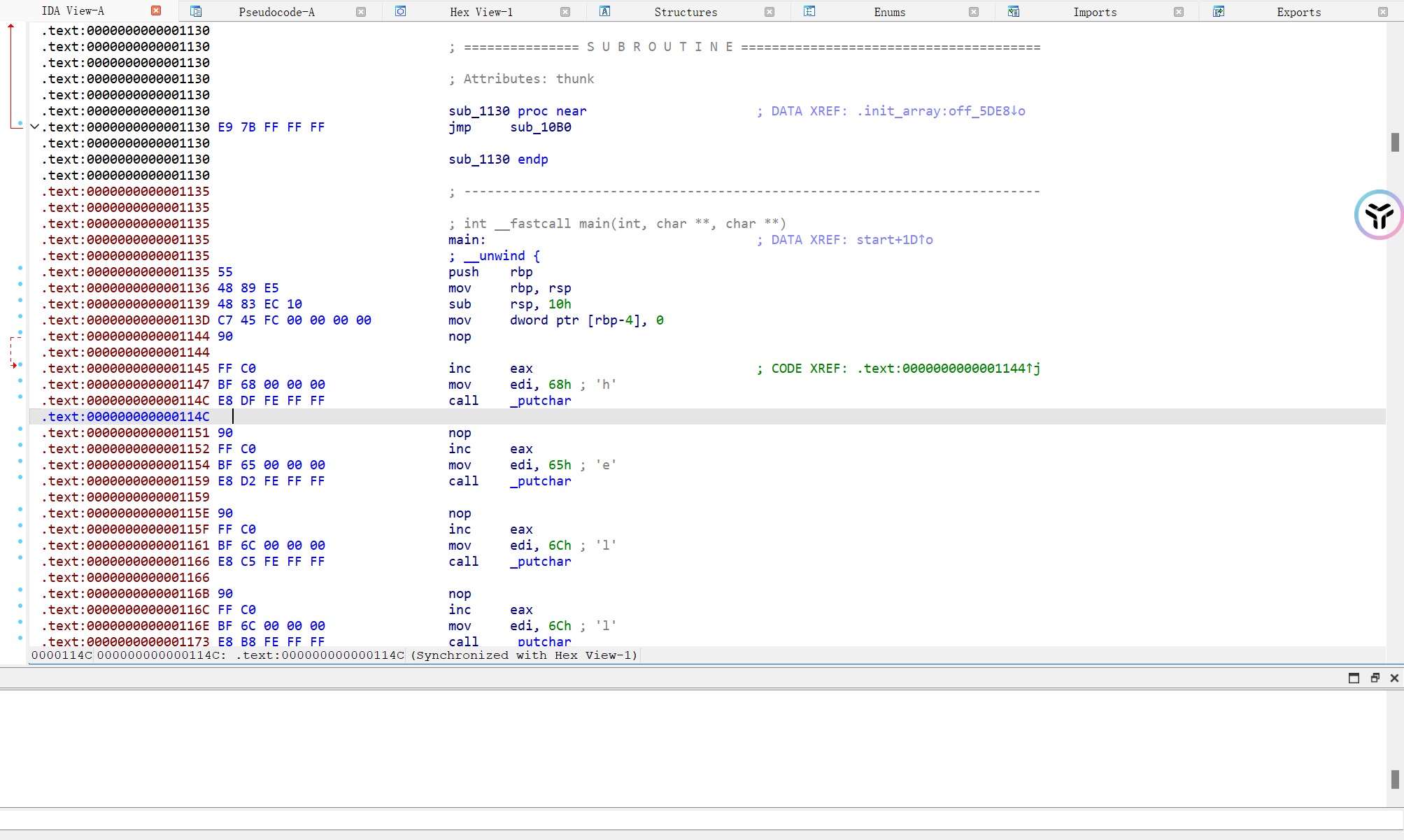
Task: Open the floating round assistant icon
Action: click(x=1379, y=215)
